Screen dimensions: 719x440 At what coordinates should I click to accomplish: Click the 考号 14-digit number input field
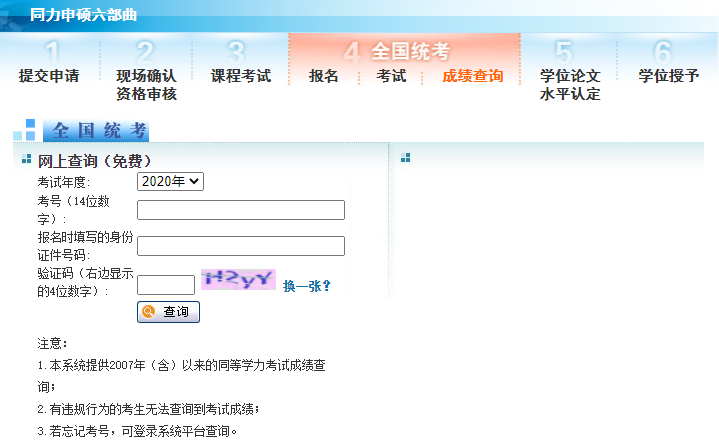(x=241, y=210)
